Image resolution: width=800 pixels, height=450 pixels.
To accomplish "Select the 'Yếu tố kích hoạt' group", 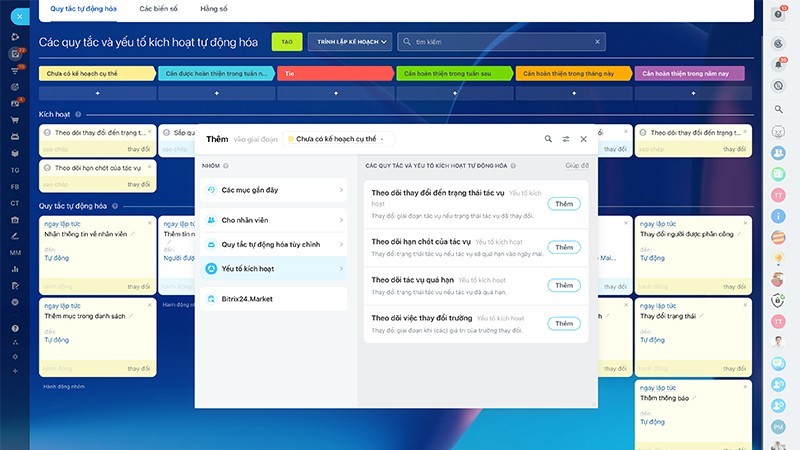I will (x=273, y=268).
